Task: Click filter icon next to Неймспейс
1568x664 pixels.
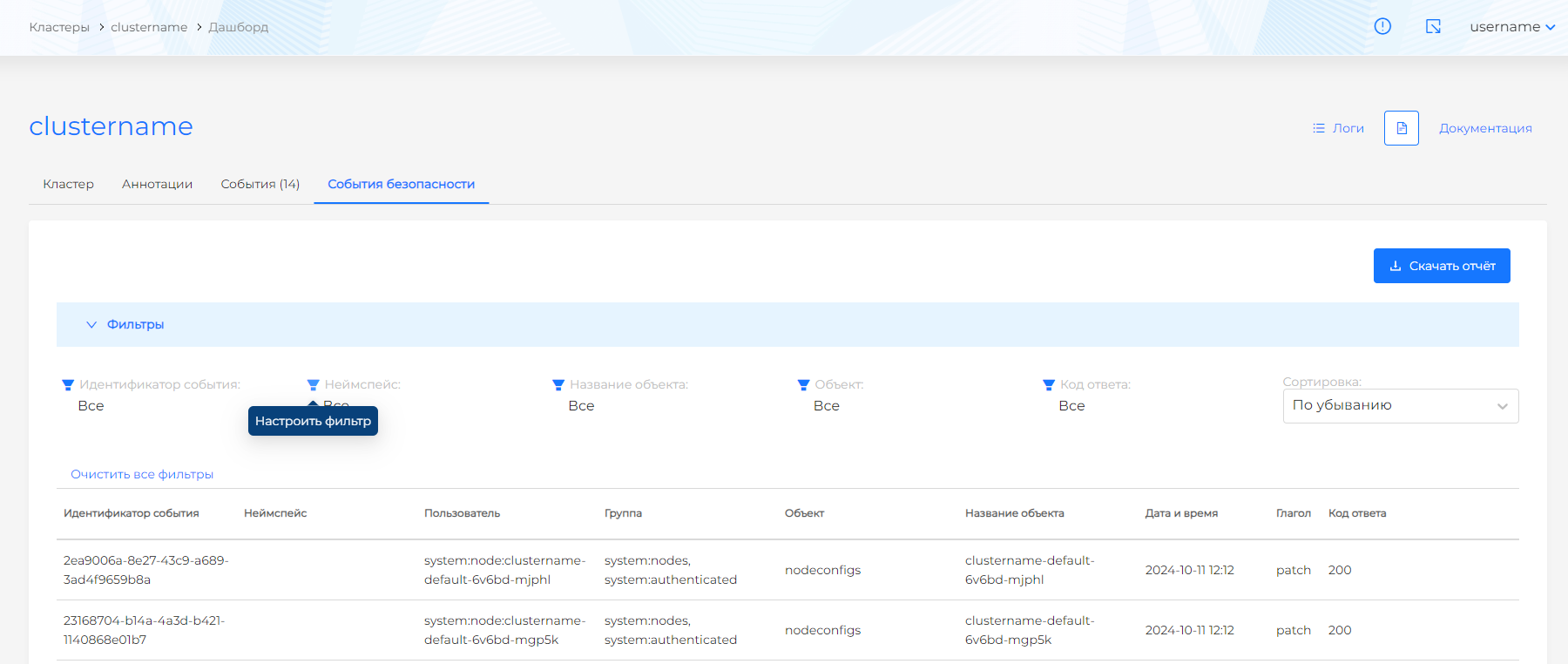Action: pos(314,385)
